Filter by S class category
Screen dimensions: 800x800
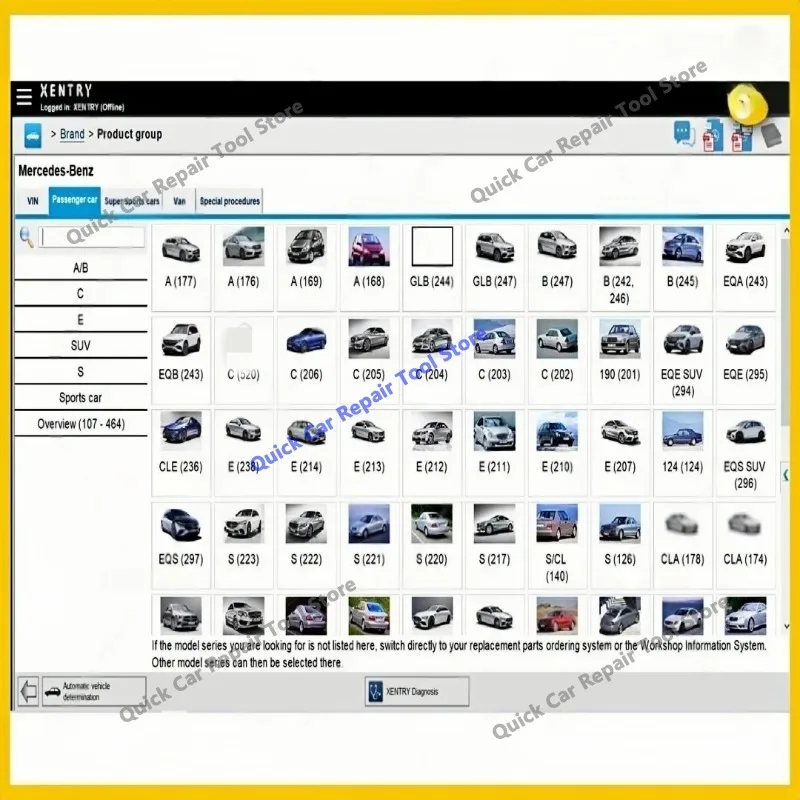[x=81, y=371]
